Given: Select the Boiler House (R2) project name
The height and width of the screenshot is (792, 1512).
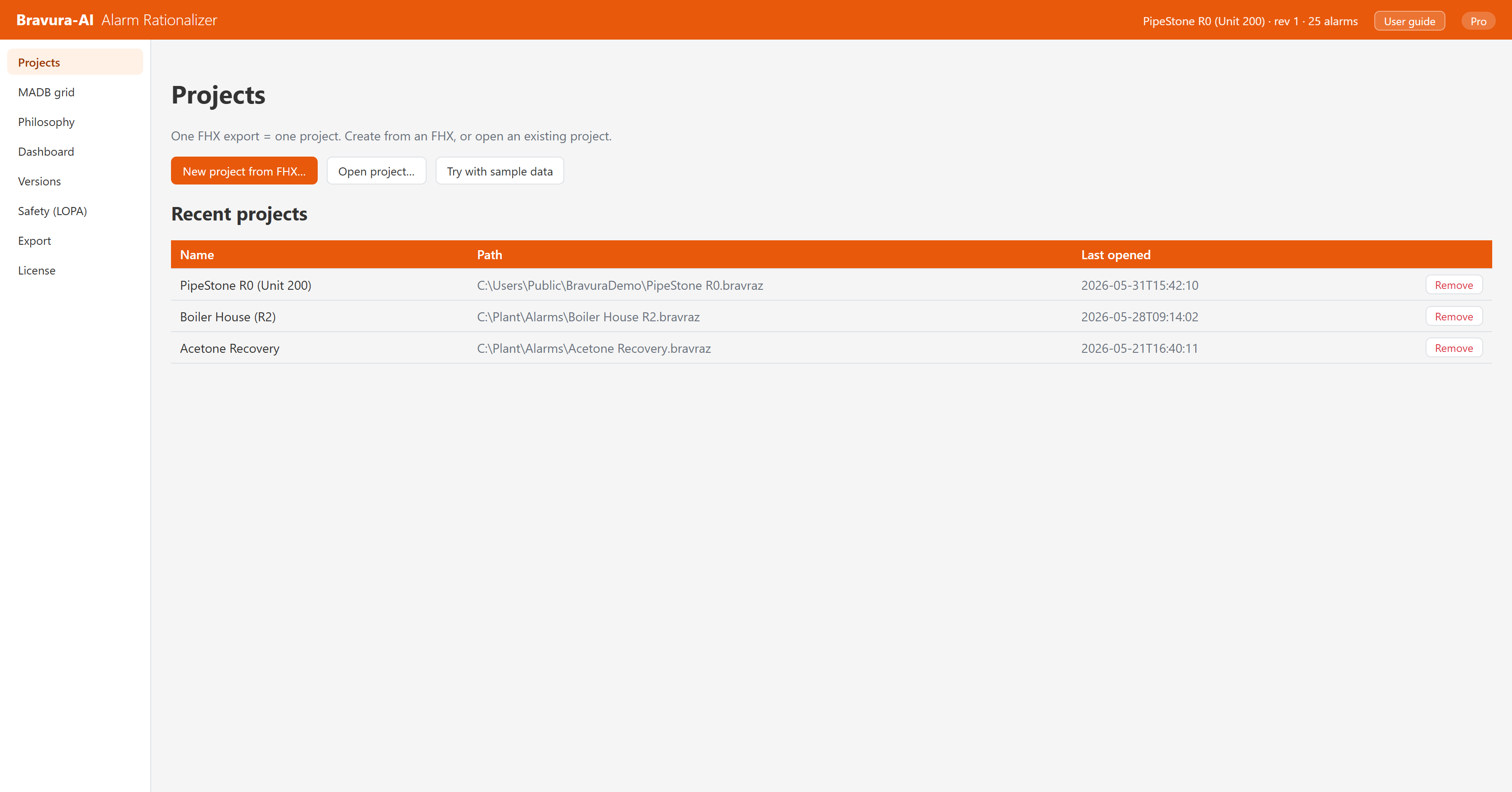Looking at the screenshot, I should pos(228,317).
